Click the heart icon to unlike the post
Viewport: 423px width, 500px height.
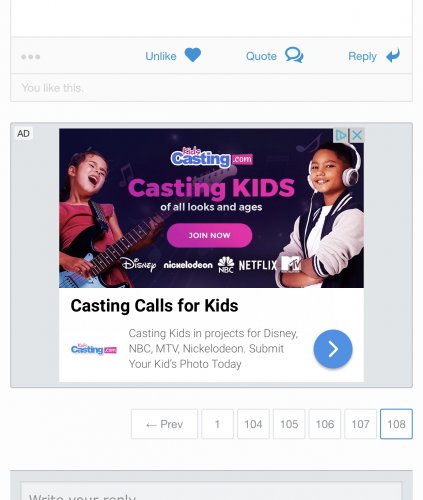tap(193, 55)
